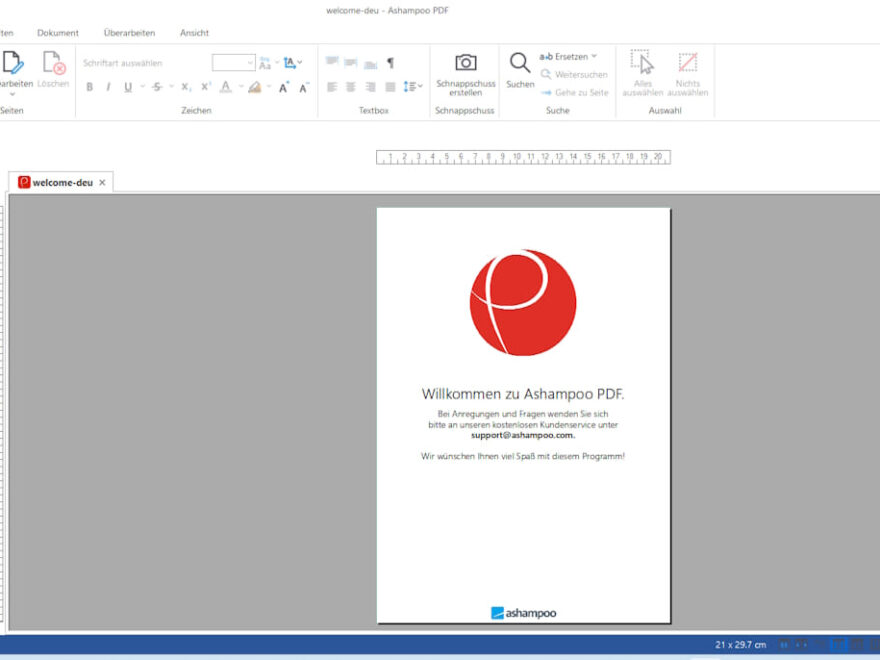Image resolution: width=880 pixels, height=660 pixels.
Task: Toggle the paragraph mark display in Textbox group
Action: (391, 60)
